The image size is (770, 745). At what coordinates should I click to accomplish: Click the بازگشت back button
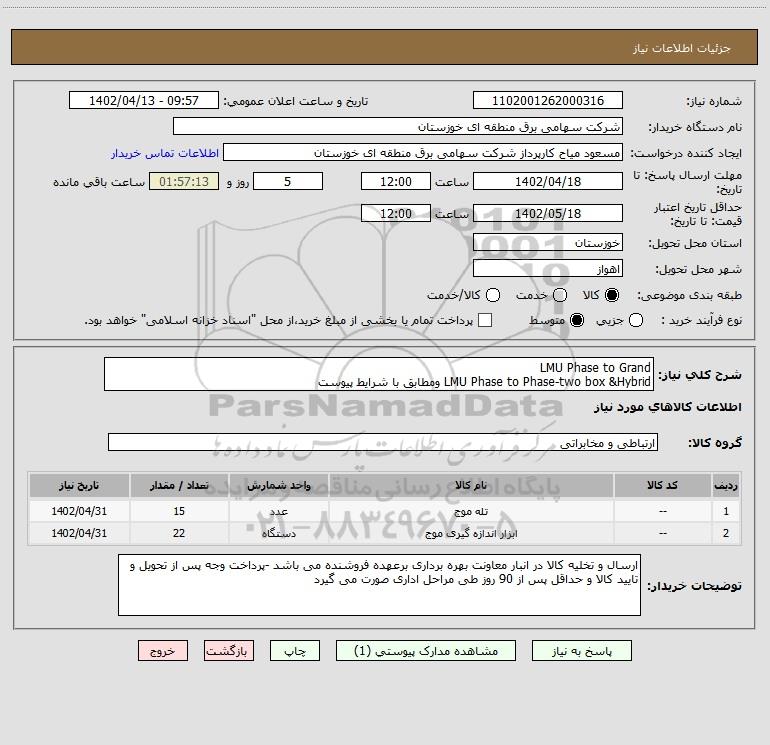(229, 651)
